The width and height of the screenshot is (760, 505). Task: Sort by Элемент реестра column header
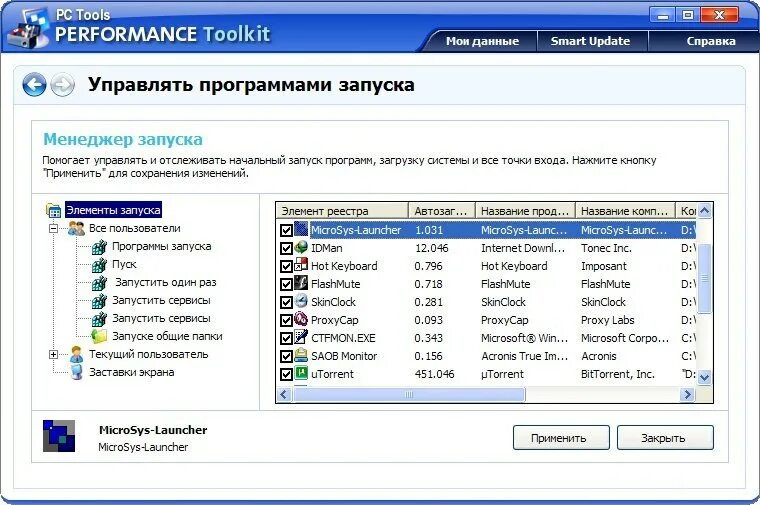[x=342, y=211]
